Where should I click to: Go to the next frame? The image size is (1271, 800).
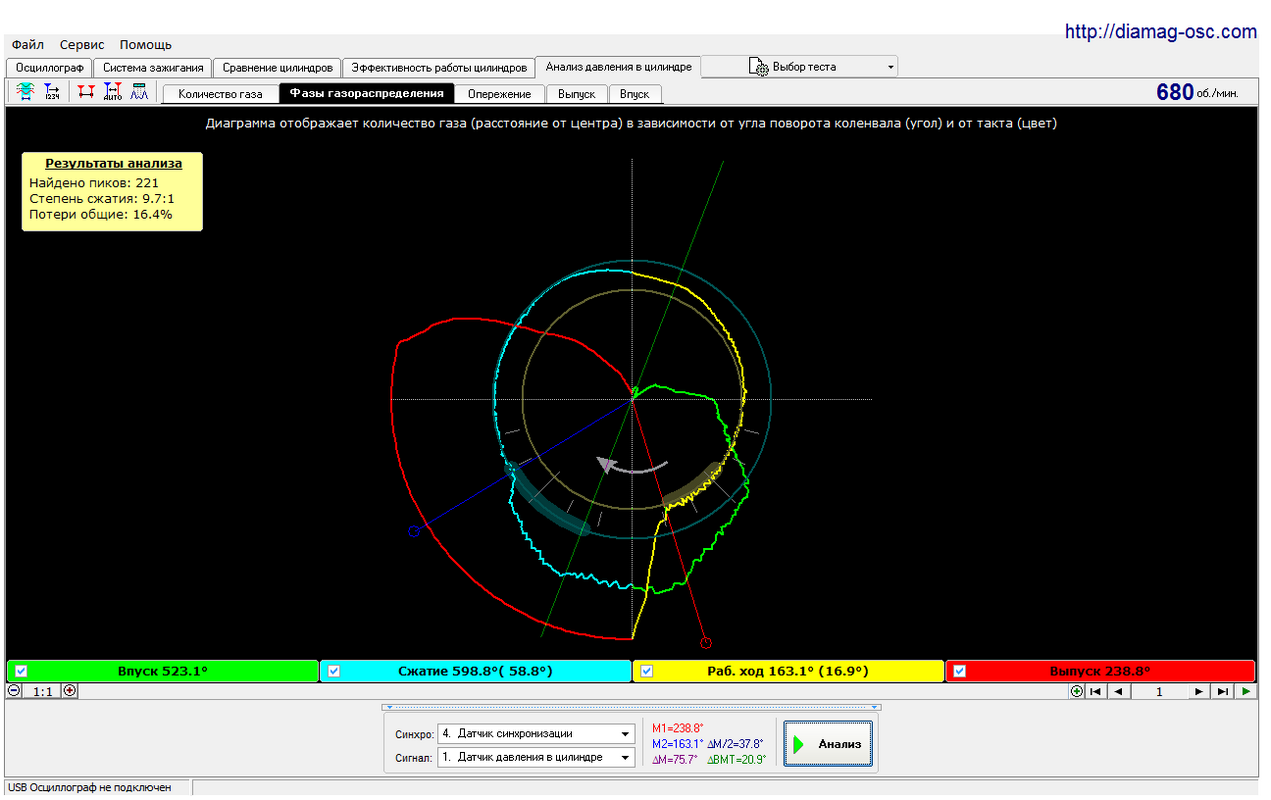click(x=1199, y=691)
